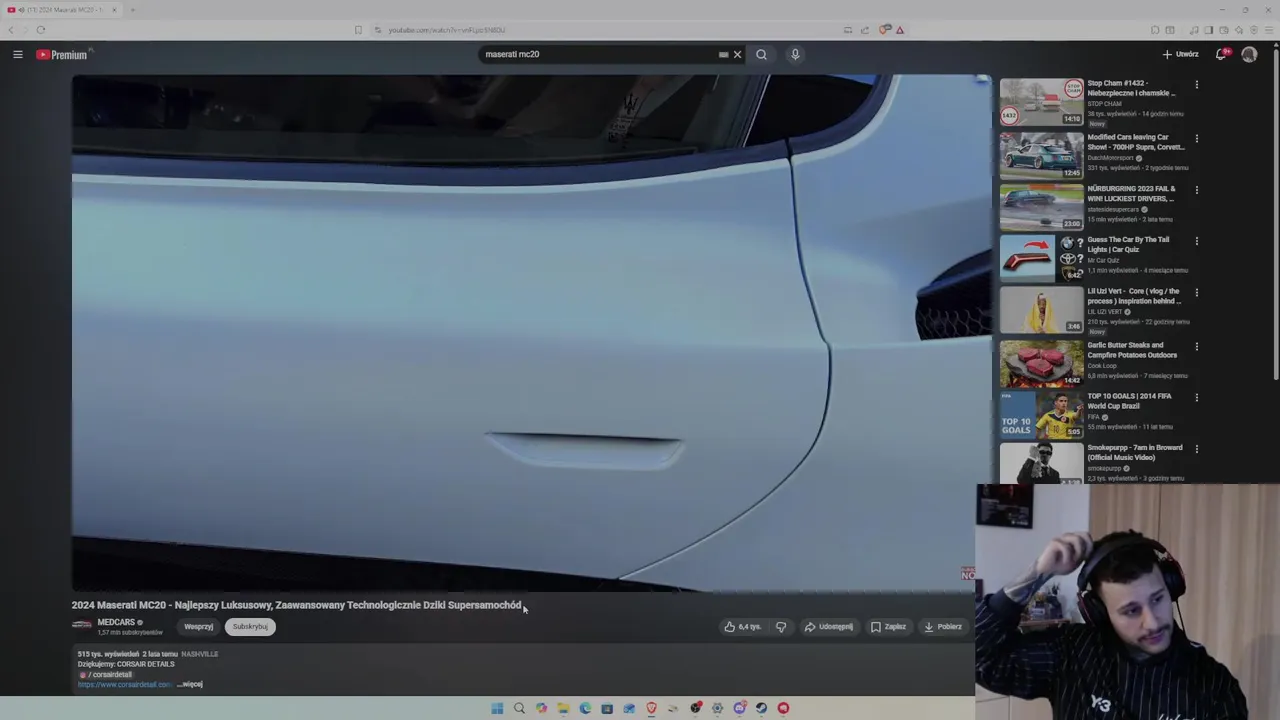Go to YouTube Premium home logo
This screenshot has width=1280, height=720.
(62, 54)
